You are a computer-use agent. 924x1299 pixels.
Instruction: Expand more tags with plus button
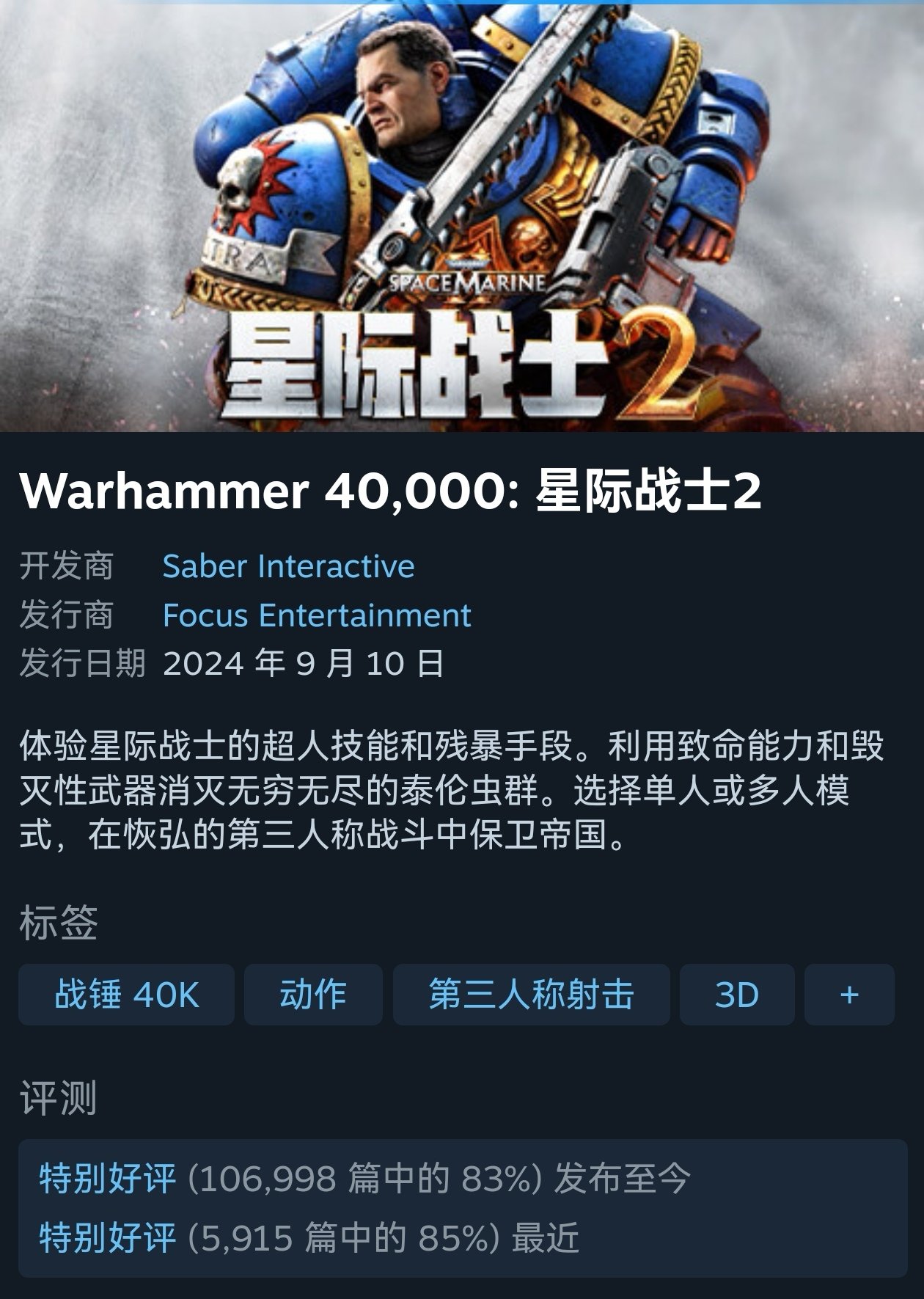[849, 995]
